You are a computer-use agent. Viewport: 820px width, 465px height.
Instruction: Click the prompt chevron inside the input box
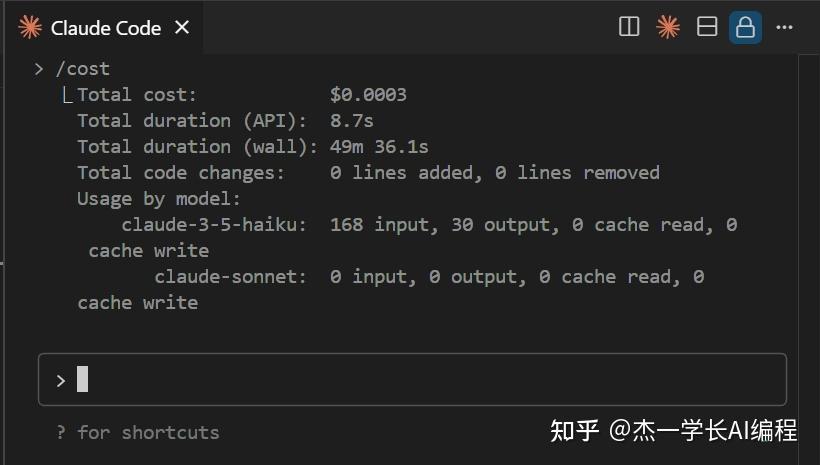pyautogui.click(x=61, y=380)
